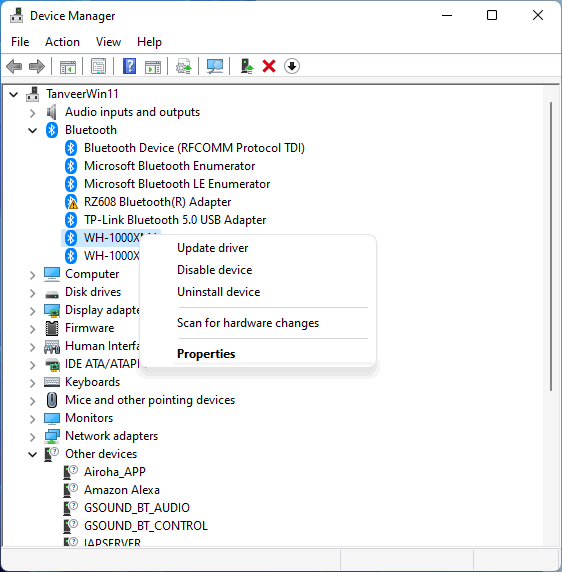Screen dimensions: 562x572
Task: Click the vertical scrollbar thumb
Action: pyautogui.click(x=551, y=247)
